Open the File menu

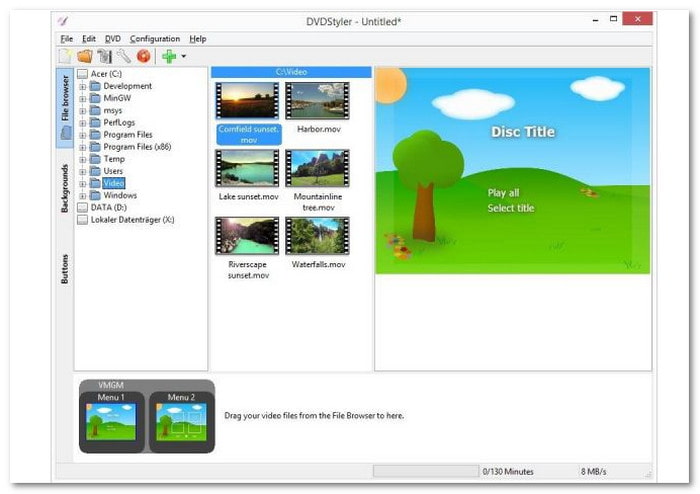(x=67, y=39)
